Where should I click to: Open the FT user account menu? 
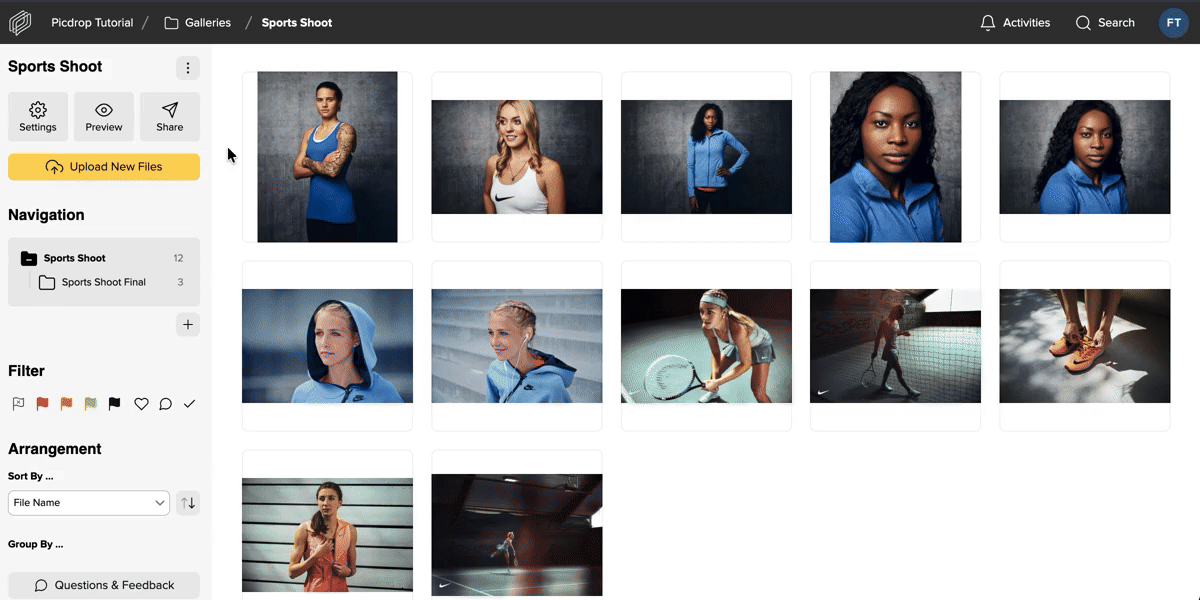point(1173,22)
